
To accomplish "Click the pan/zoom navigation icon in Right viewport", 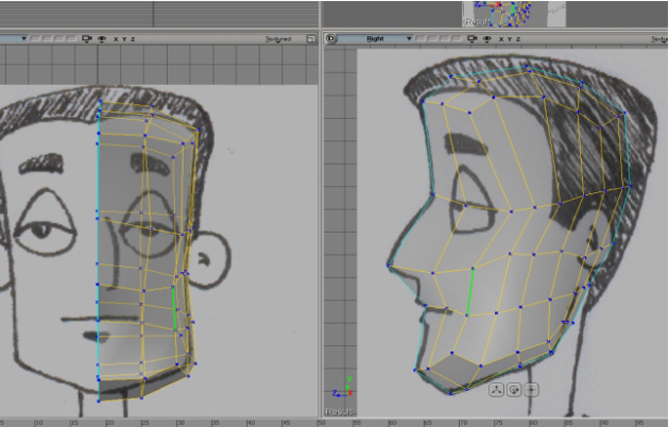I will point(495,390).
